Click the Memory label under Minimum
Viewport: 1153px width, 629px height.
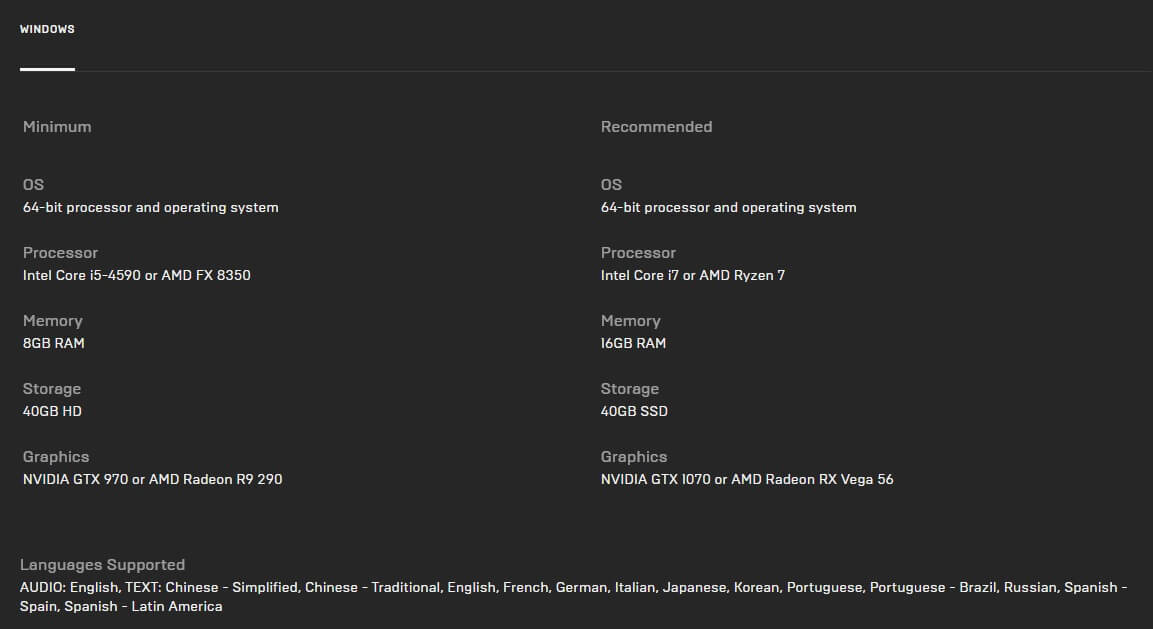click(x=52, y=321)
